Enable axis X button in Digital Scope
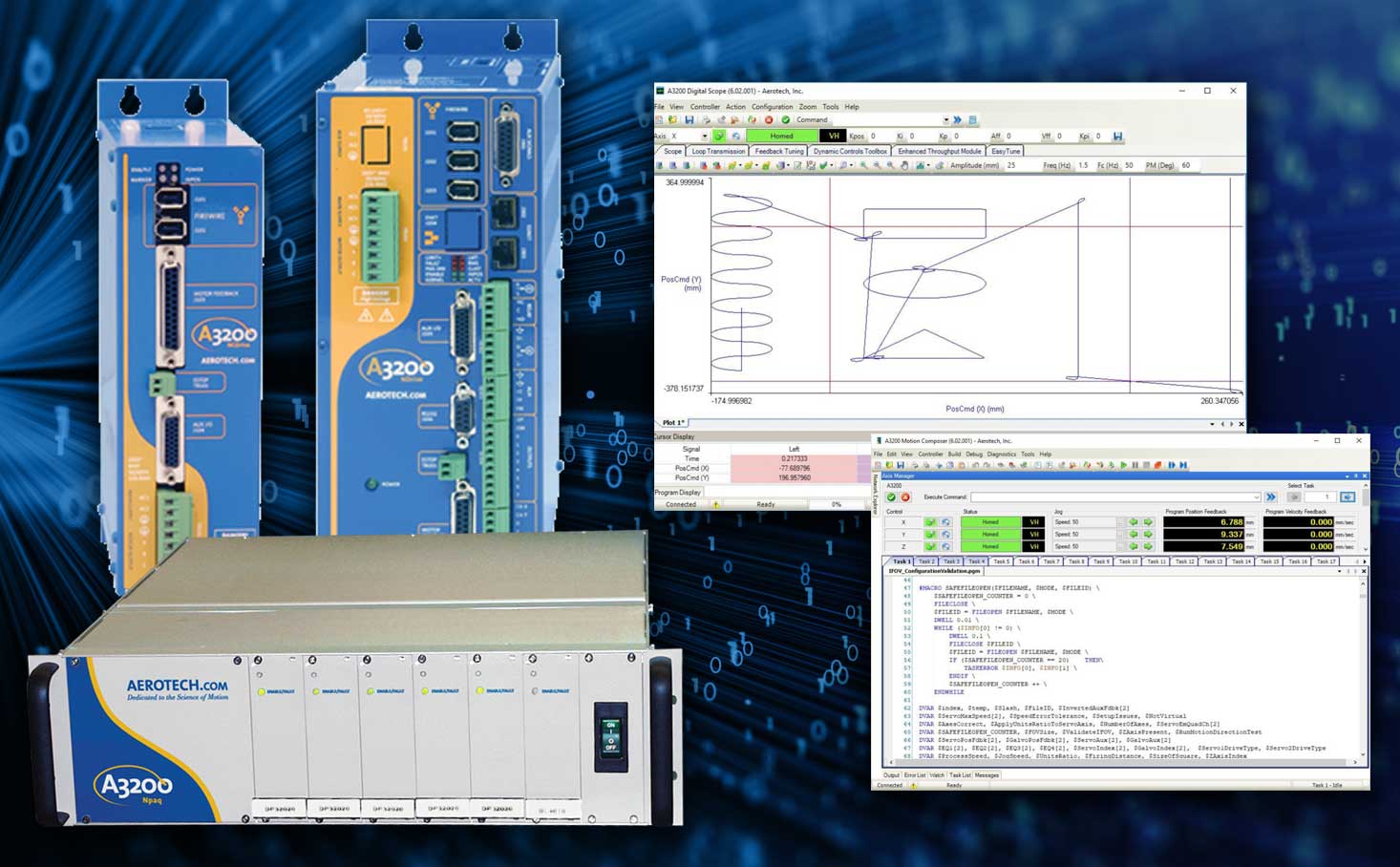Viewport: 1400px width, 867px height. 719,136
